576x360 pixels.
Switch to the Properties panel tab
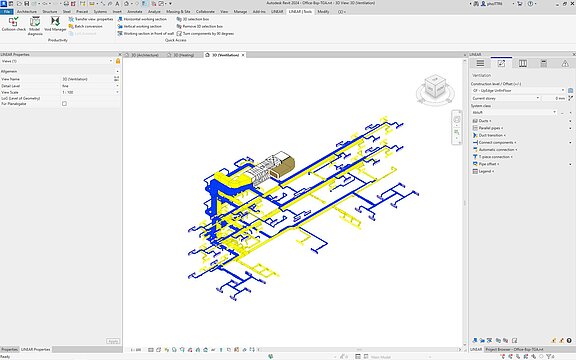9,349
